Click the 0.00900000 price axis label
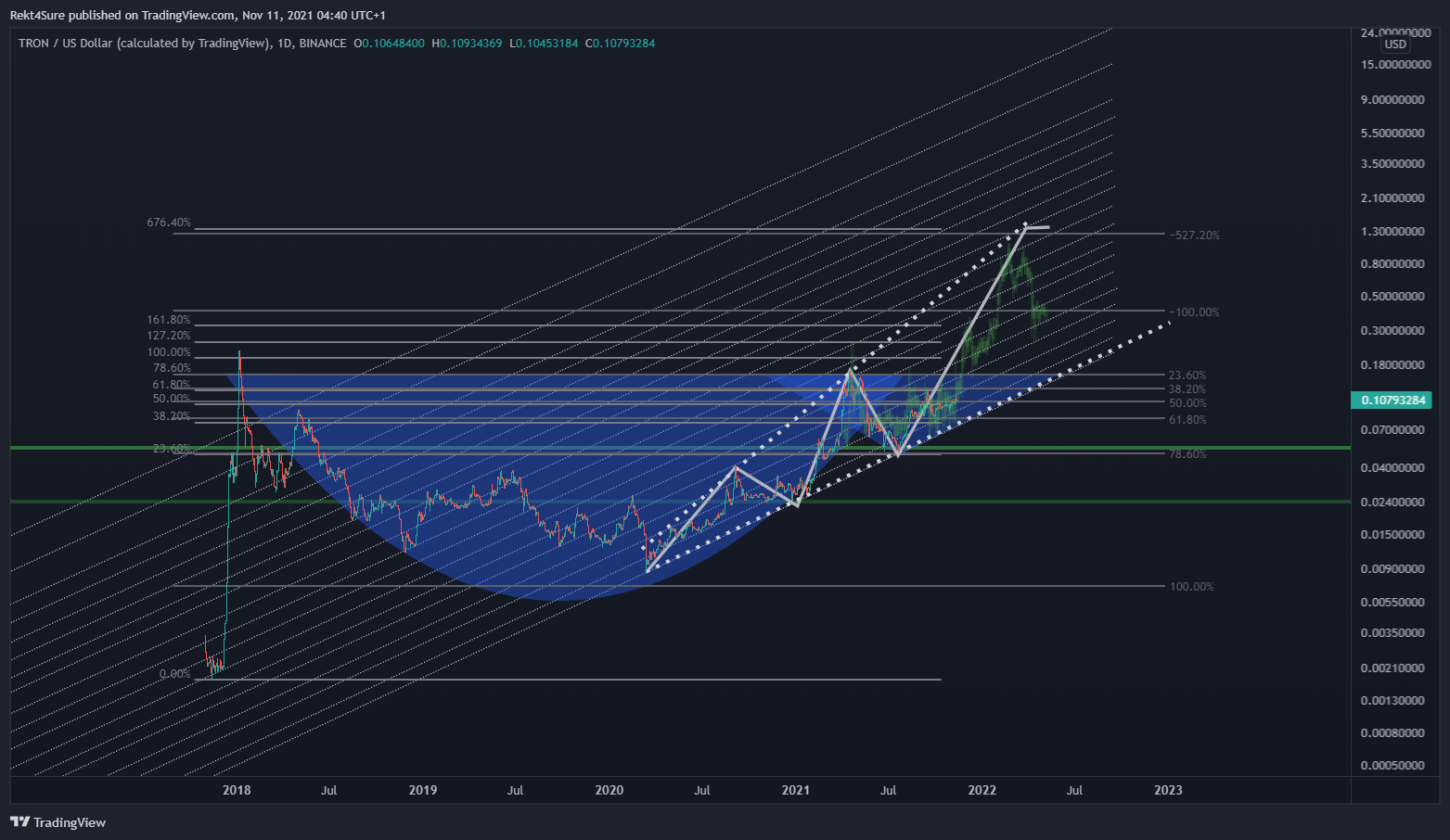This screenshot has height=840, width=1450. 1392,569
